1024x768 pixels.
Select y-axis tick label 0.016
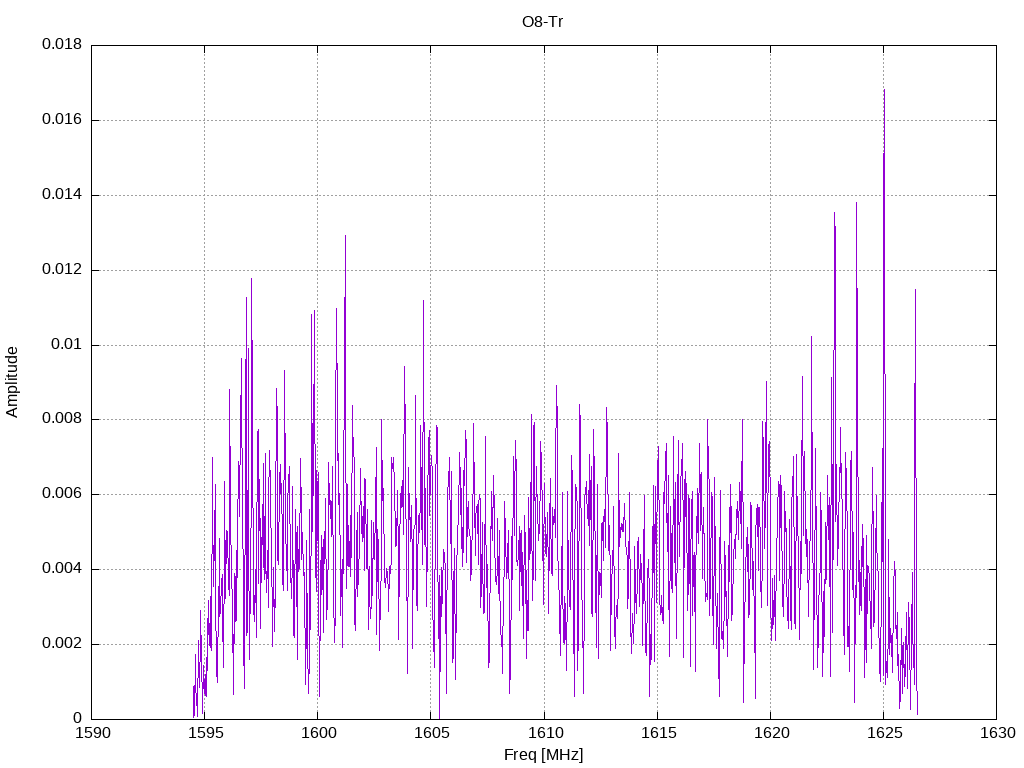(x=62, y=120)
